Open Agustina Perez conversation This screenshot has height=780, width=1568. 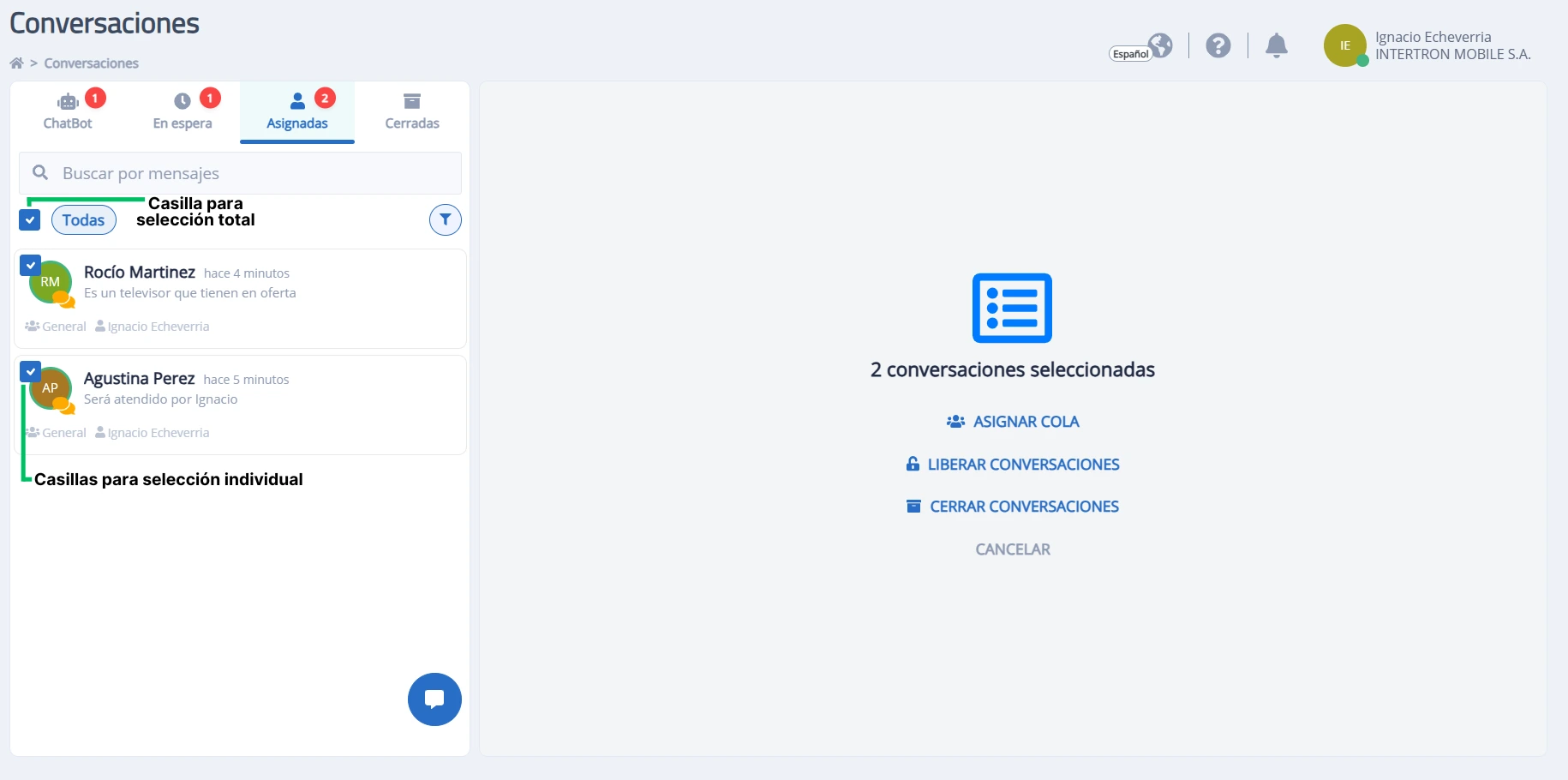[240, 405]
